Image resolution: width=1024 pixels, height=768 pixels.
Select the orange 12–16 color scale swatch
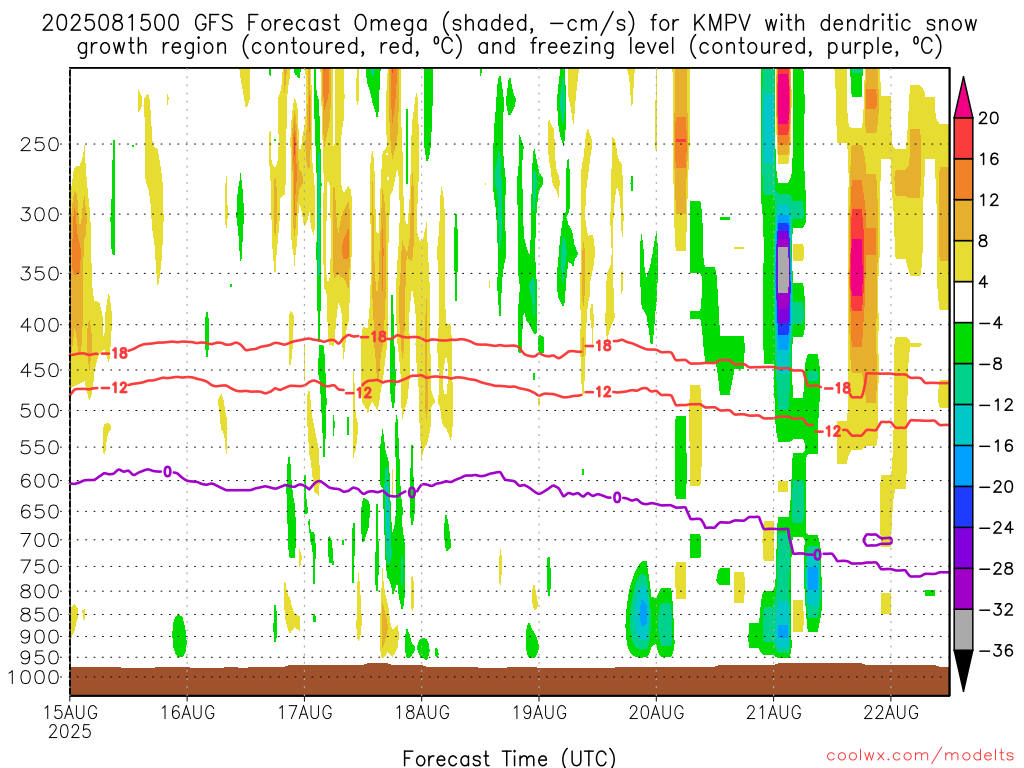coord(963,180)
